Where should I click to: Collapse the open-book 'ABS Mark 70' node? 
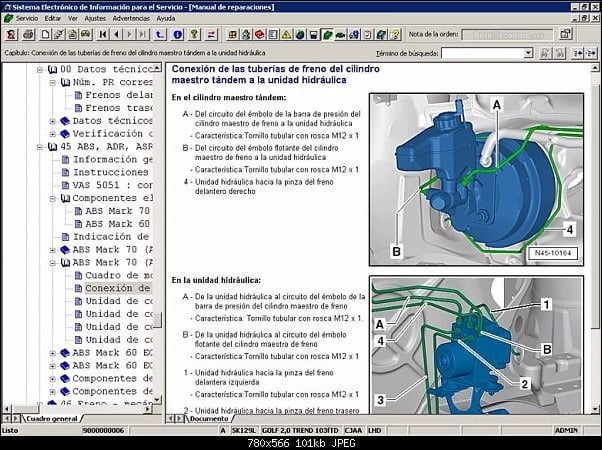coord(53,263)
